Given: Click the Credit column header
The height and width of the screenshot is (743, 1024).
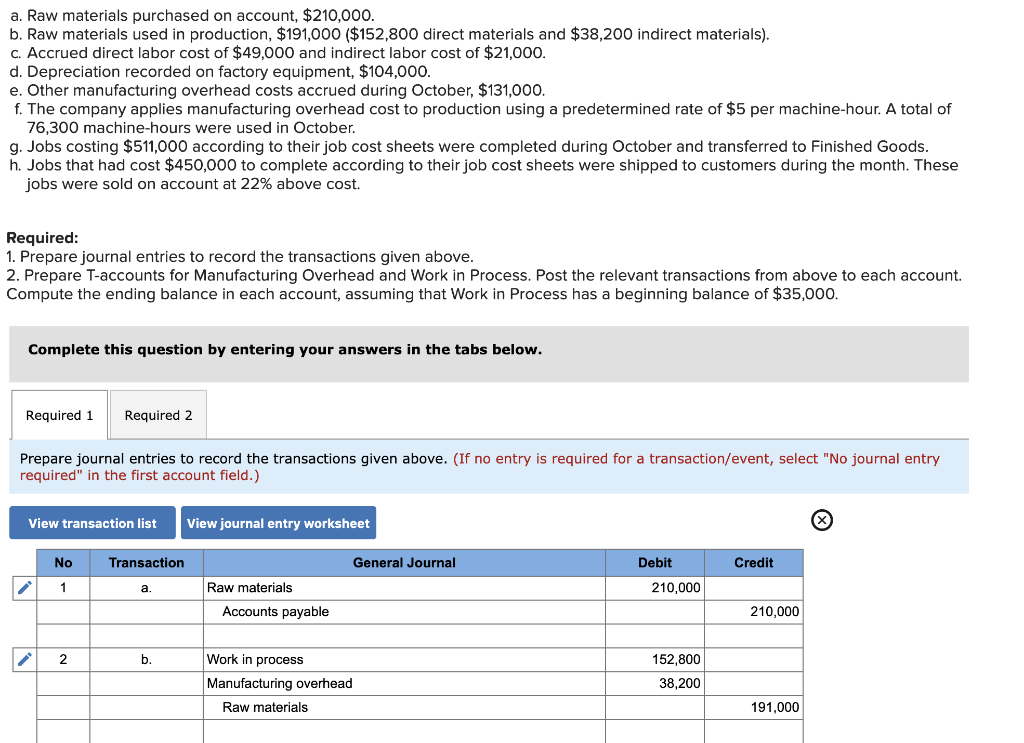Looking at the screenshot, I should click(753, 563).
